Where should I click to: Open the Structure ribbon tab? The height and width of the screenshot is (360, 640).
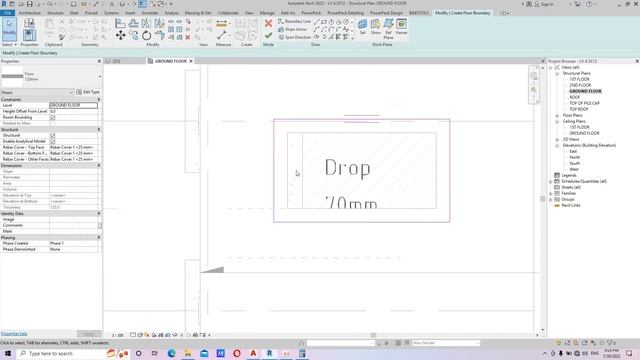tap(55, 13)
